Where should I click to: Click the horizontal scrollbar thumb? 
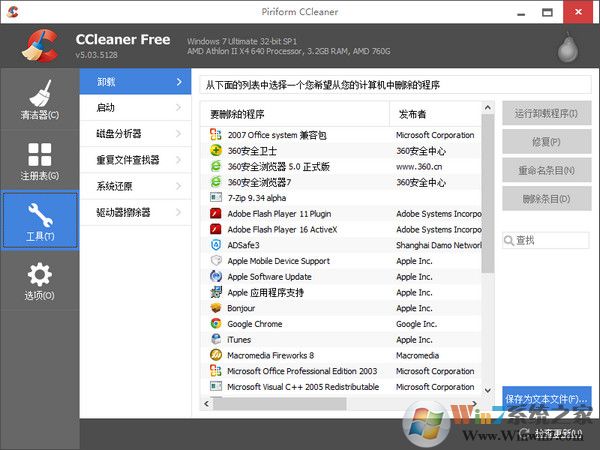[x=280, y=403]
